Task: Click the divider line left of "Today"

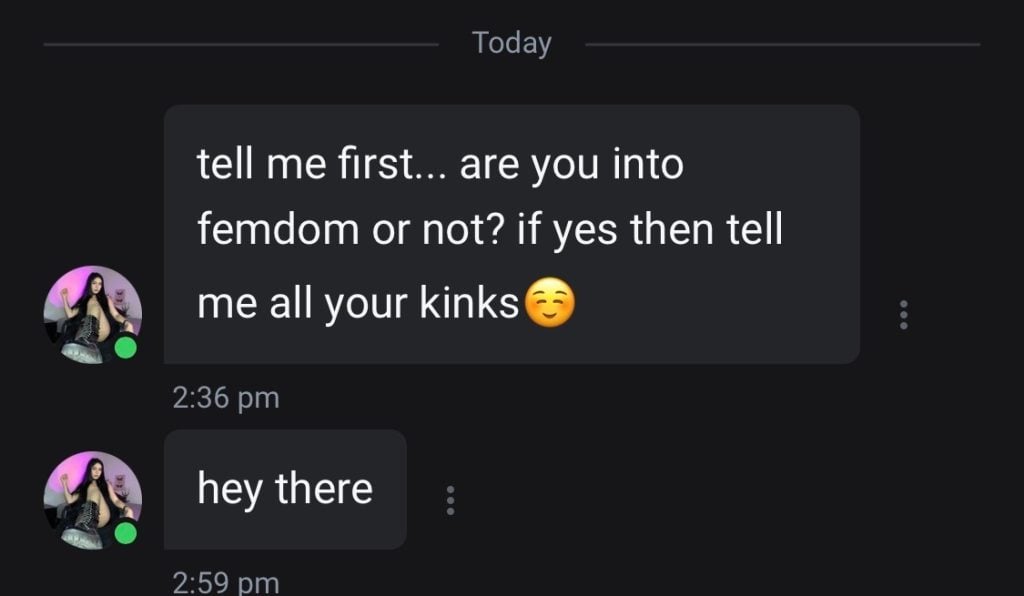Action: [x=240, y=44]
